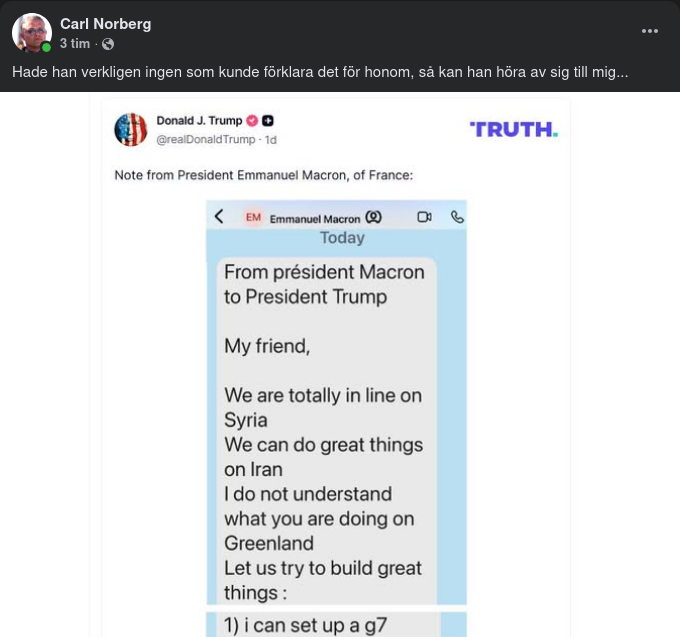Click the Swedish post caption text
Screen dimensions: 680x637
(x=320, y=72)
